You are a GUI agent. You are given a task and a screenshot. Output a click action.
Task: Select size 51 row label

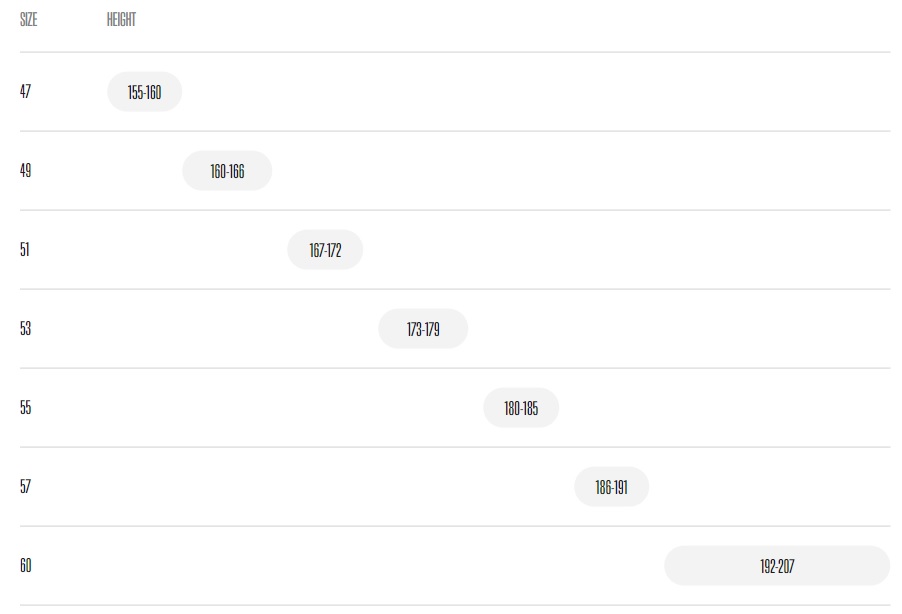pos(24,249)
